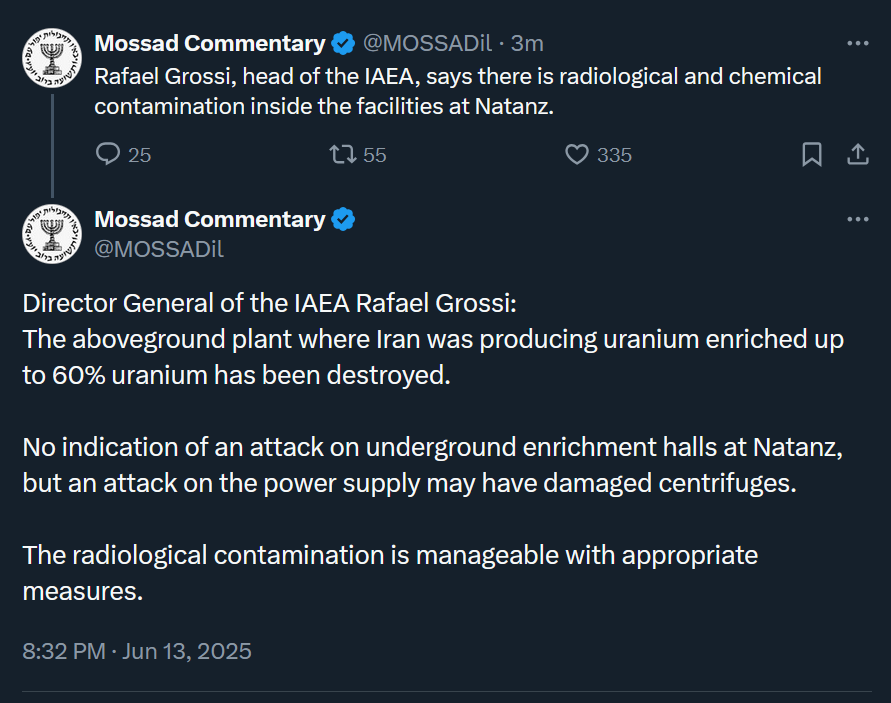Open the 3m timestamp of top tweet
The height and width of the screenshot is (703, 891).
(x=527, y=43)
